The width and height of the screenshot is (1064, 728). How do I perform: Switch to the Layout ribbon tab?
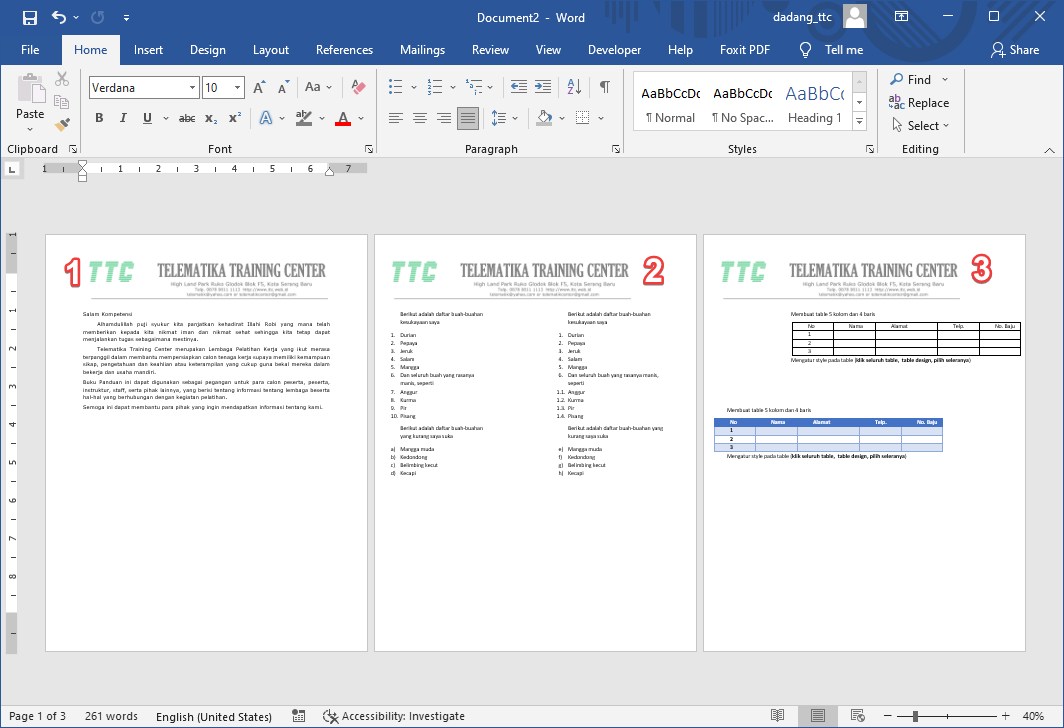click(x=270, y=50)
